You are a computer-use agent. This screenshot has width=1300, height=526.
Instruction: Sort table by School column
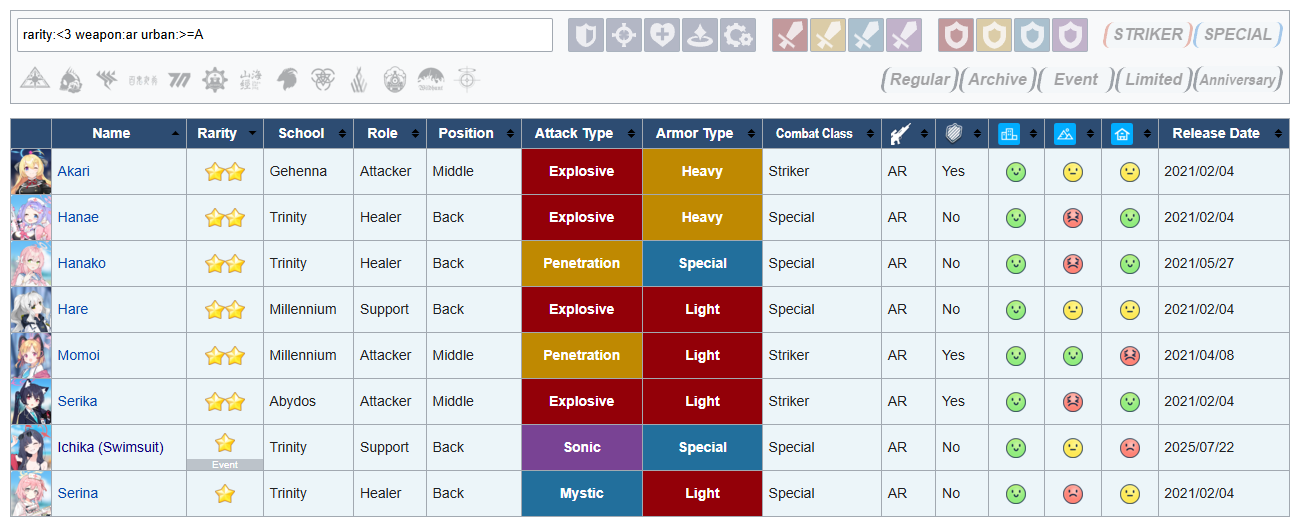pyautogui.click(x=309, y=133)
